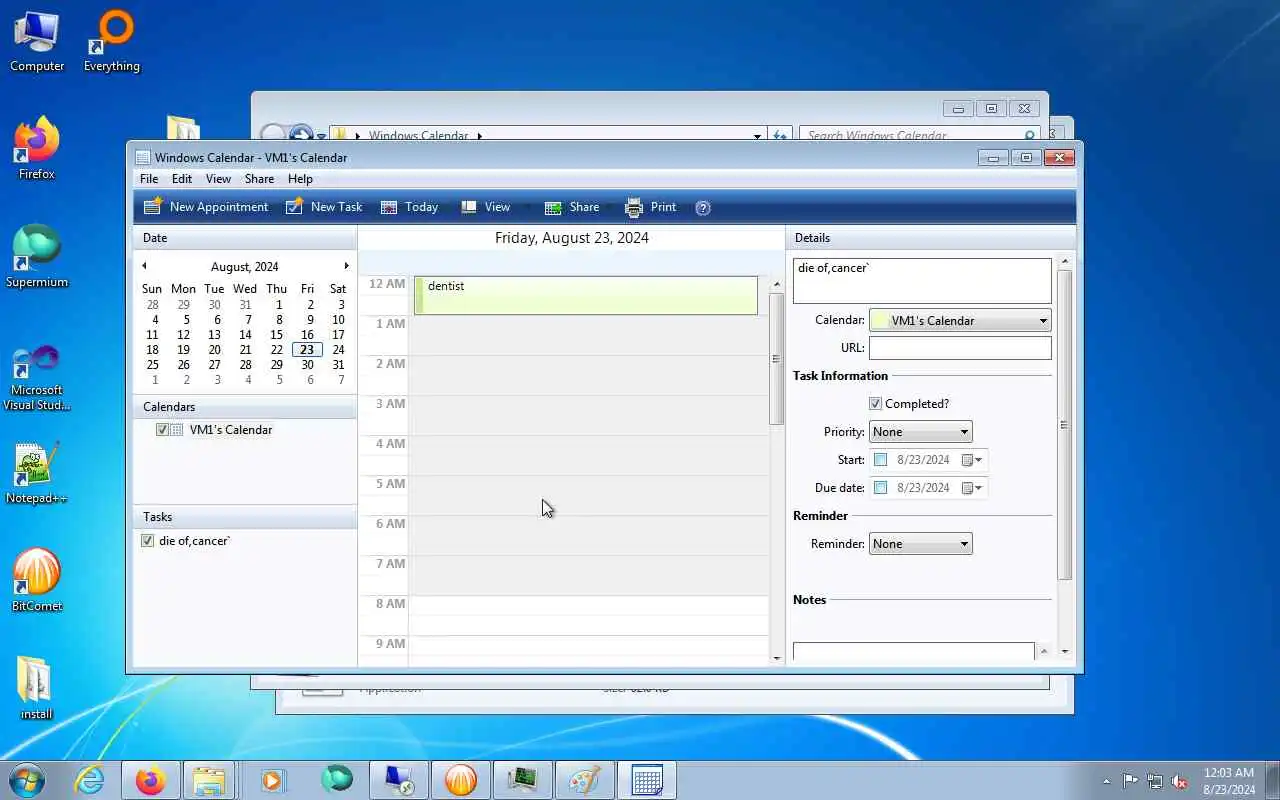The width and height of the screenshot is (1280, 800).
Task: Enable the Due date checkbox
Action: [x=880, y=488]
